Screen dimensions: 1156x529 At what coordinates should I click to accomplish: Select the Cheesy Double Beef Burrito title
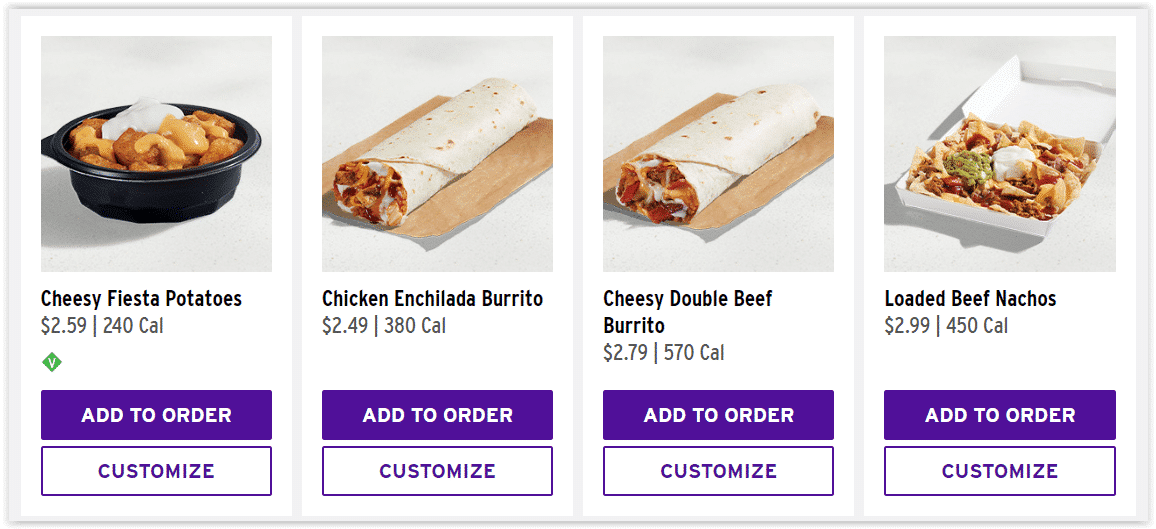pyautogui.click(x=688, y=312)
